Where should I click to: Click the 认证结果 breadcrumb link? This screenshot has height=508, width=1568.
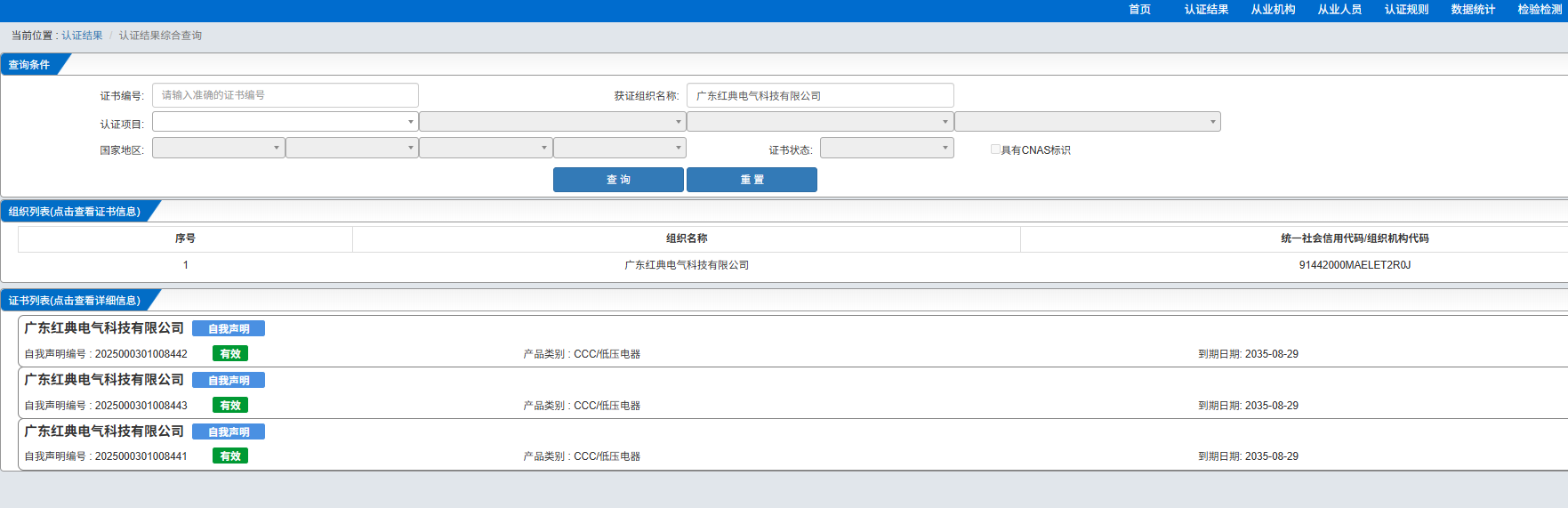[82, 36]
